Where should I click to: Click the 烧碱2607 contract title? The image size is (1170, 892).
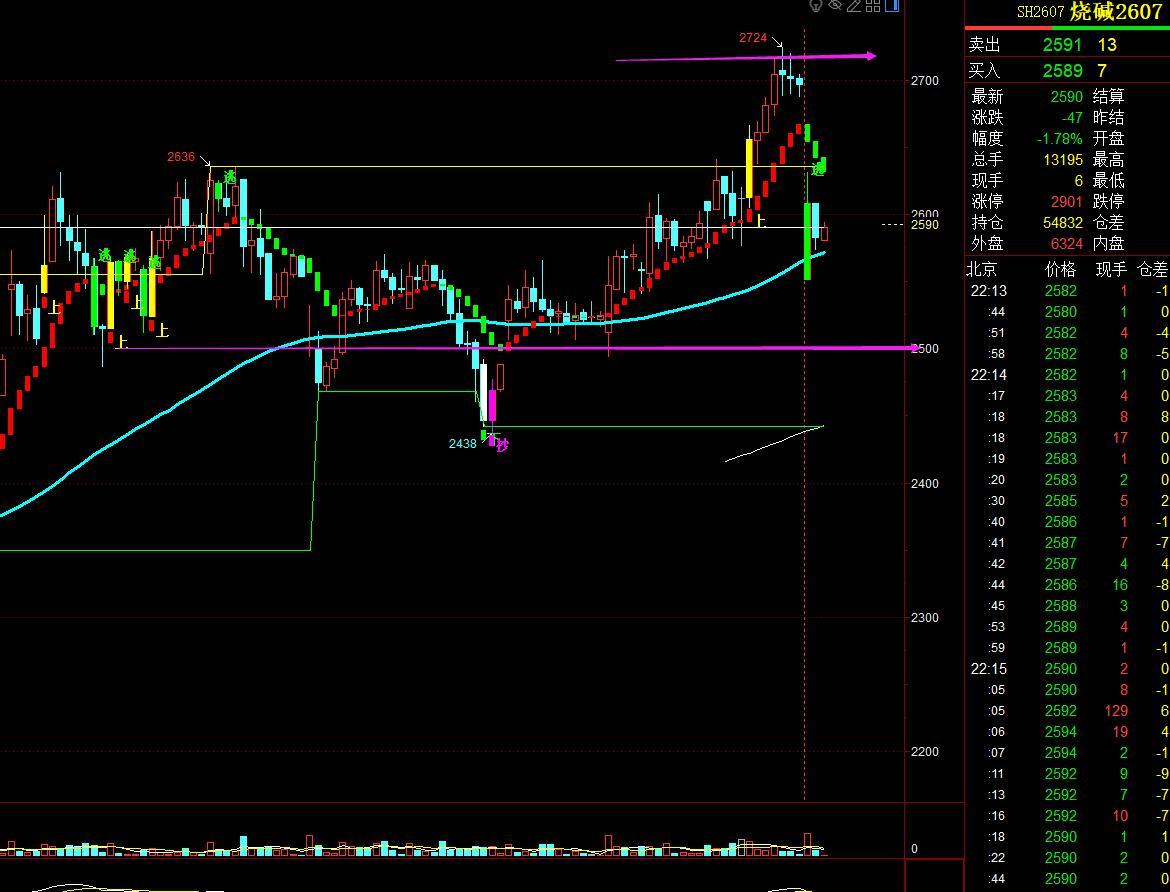click(x=1116, y=11)
